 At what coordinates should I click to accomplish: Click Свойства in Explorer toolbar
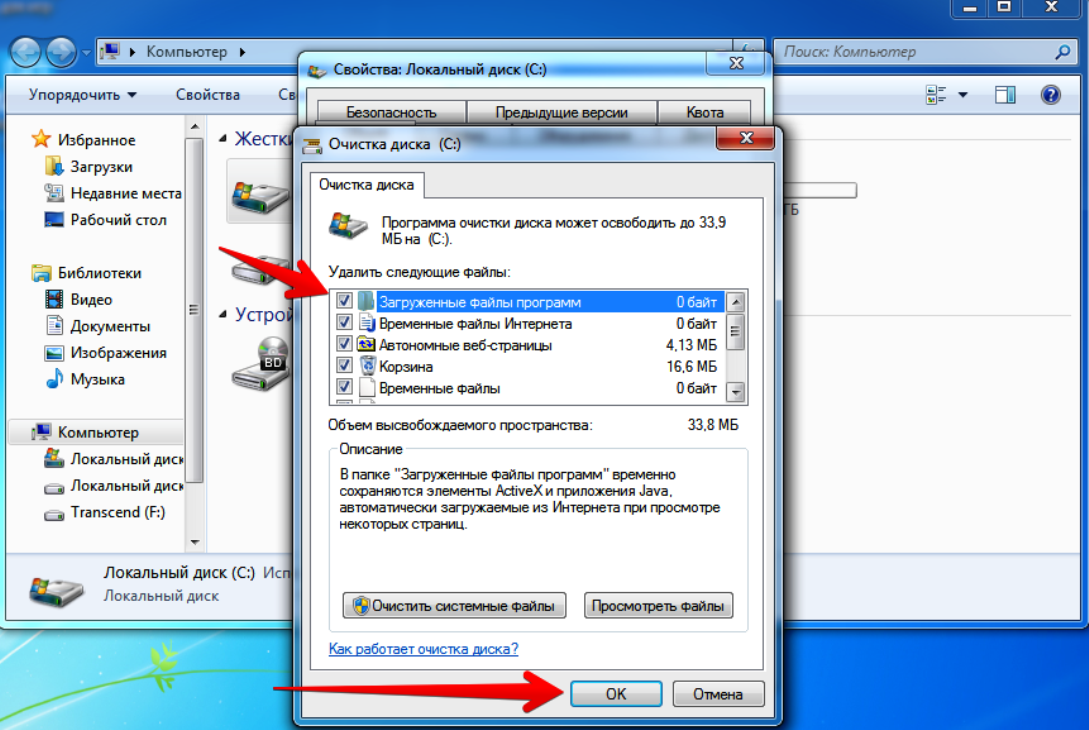coord(208,94)
